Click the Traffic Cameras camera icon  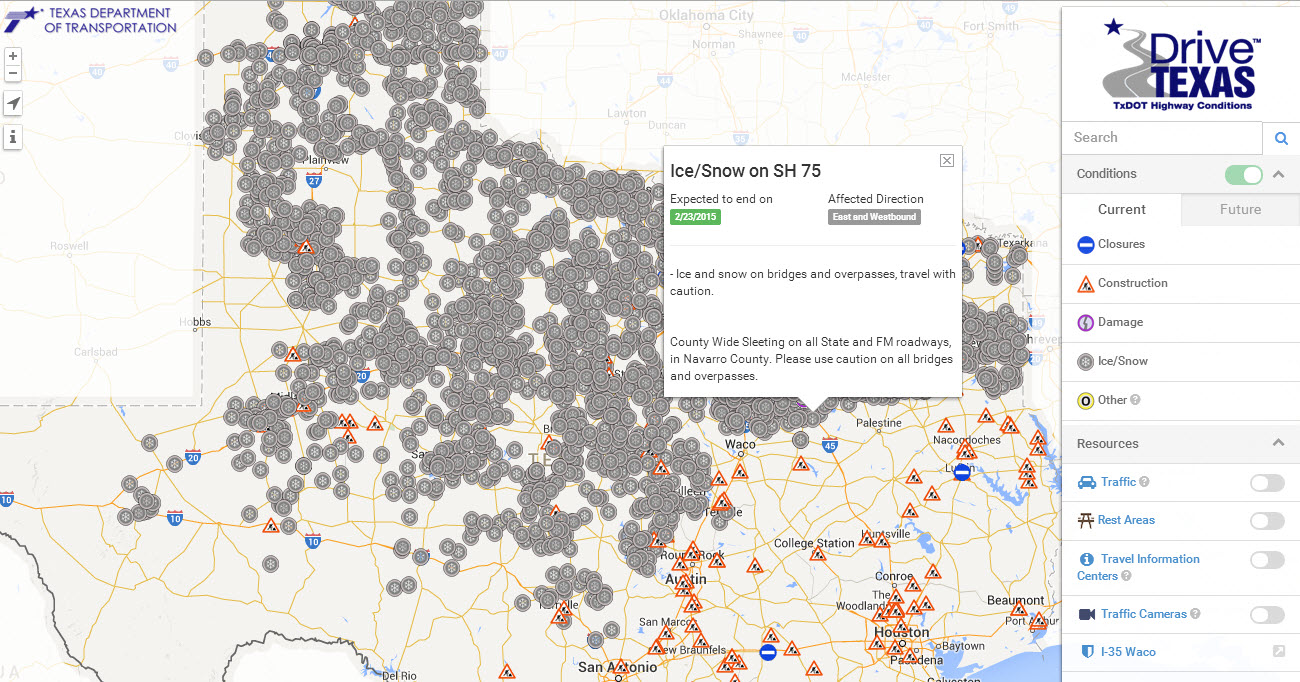[1090, 613]
